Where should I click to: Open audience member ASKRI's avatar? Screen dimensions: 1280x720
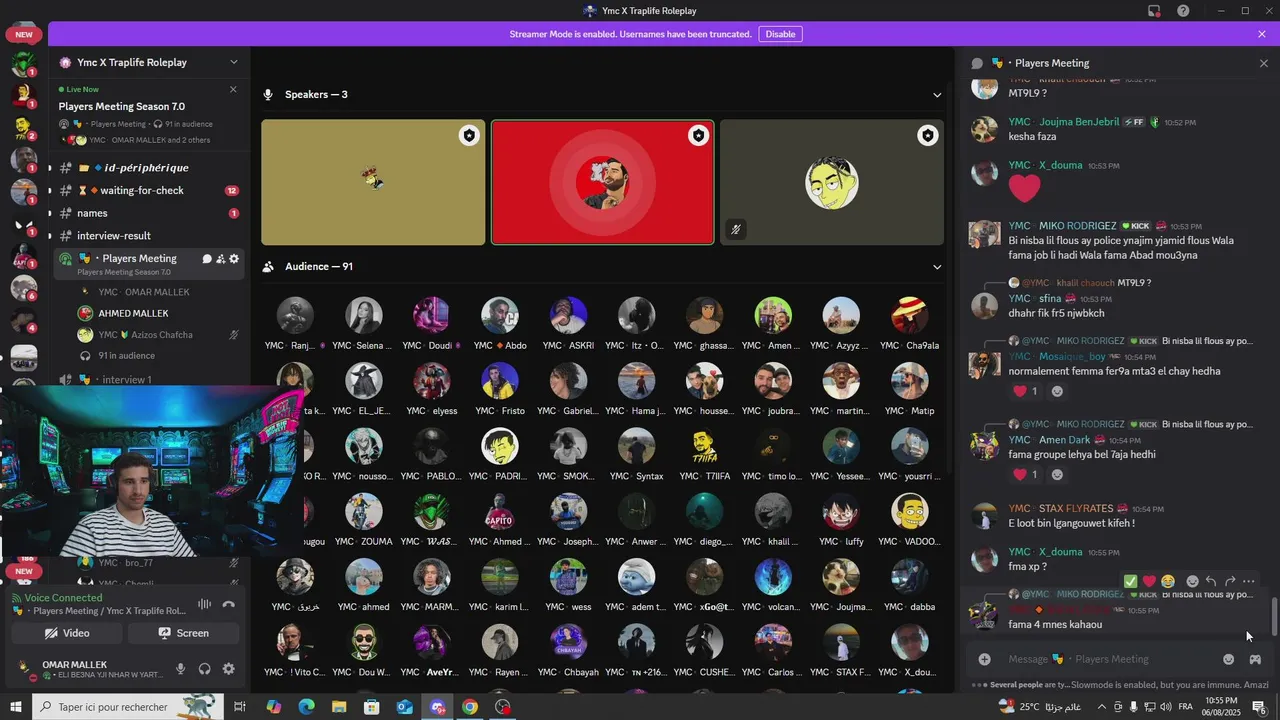(568, 315)
